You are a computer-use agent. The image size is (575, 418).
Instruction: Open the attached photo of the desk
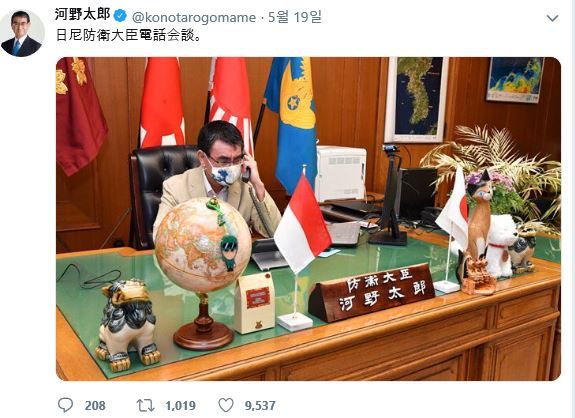tap(308, 219)
